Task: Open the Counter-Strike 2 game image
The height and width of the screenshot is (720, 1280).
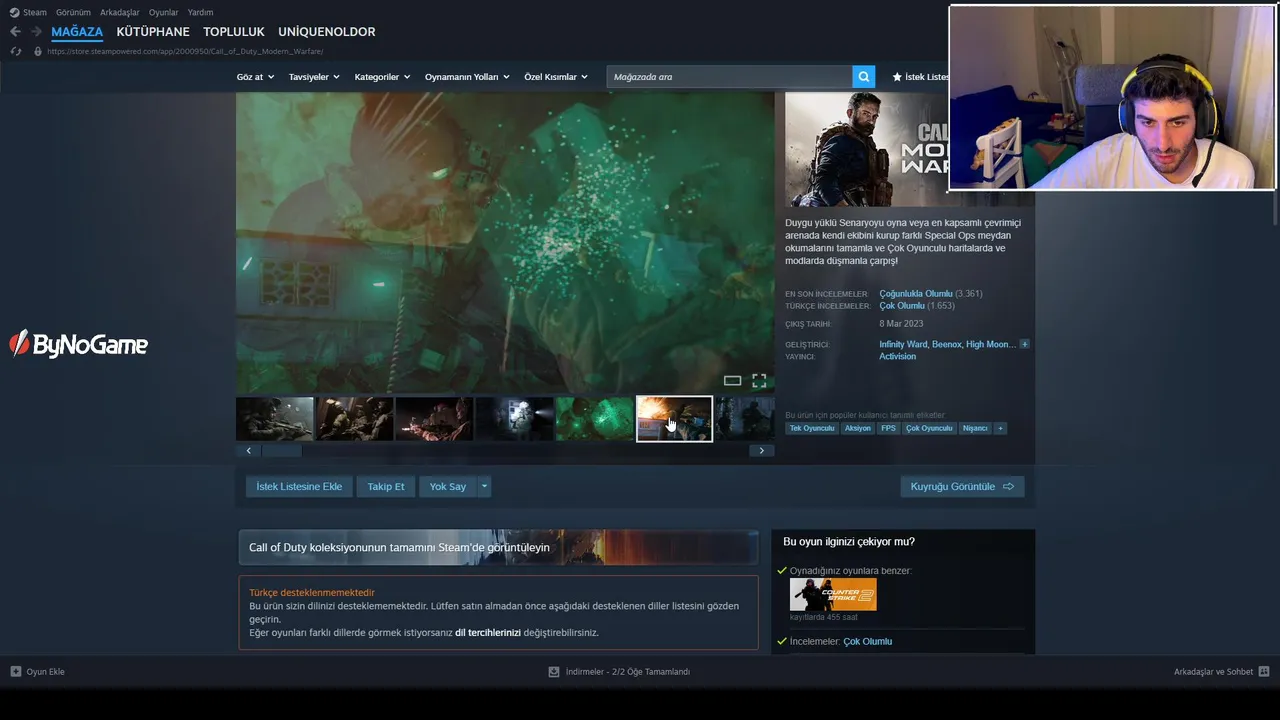Action: point(833,594)
